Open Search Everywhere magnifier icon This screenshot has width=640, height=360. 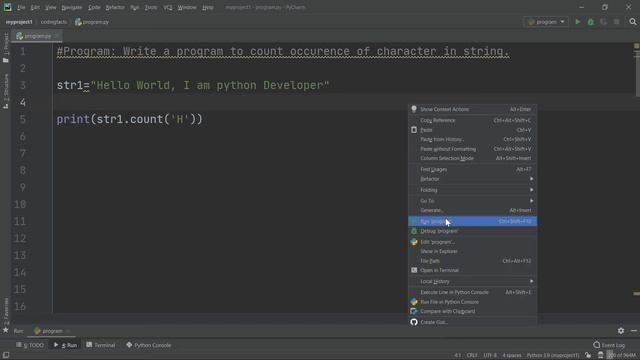pyautogui.click(x=633, y=22)
